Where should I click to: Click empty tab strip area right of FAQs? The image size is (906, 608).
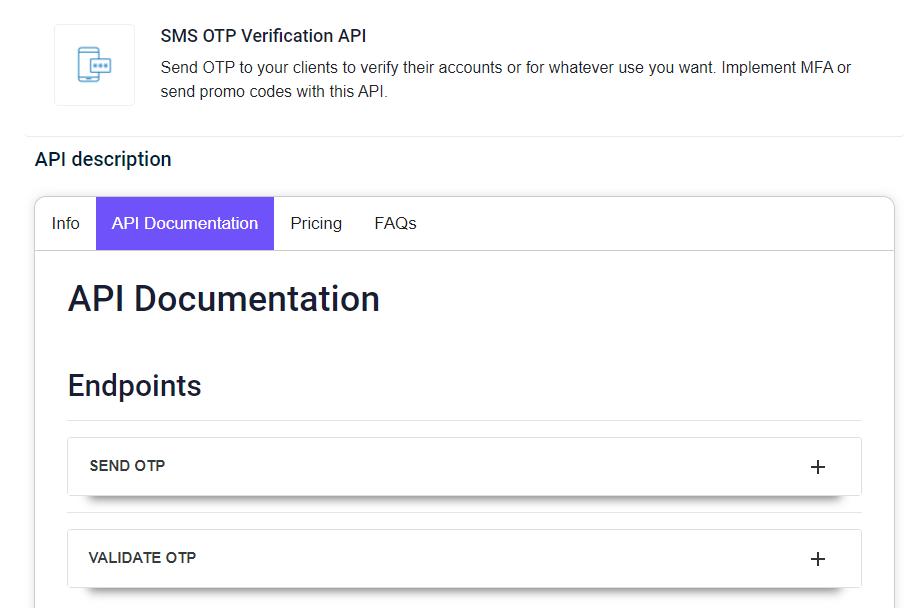pyautogui.click(x=659, y=224)
